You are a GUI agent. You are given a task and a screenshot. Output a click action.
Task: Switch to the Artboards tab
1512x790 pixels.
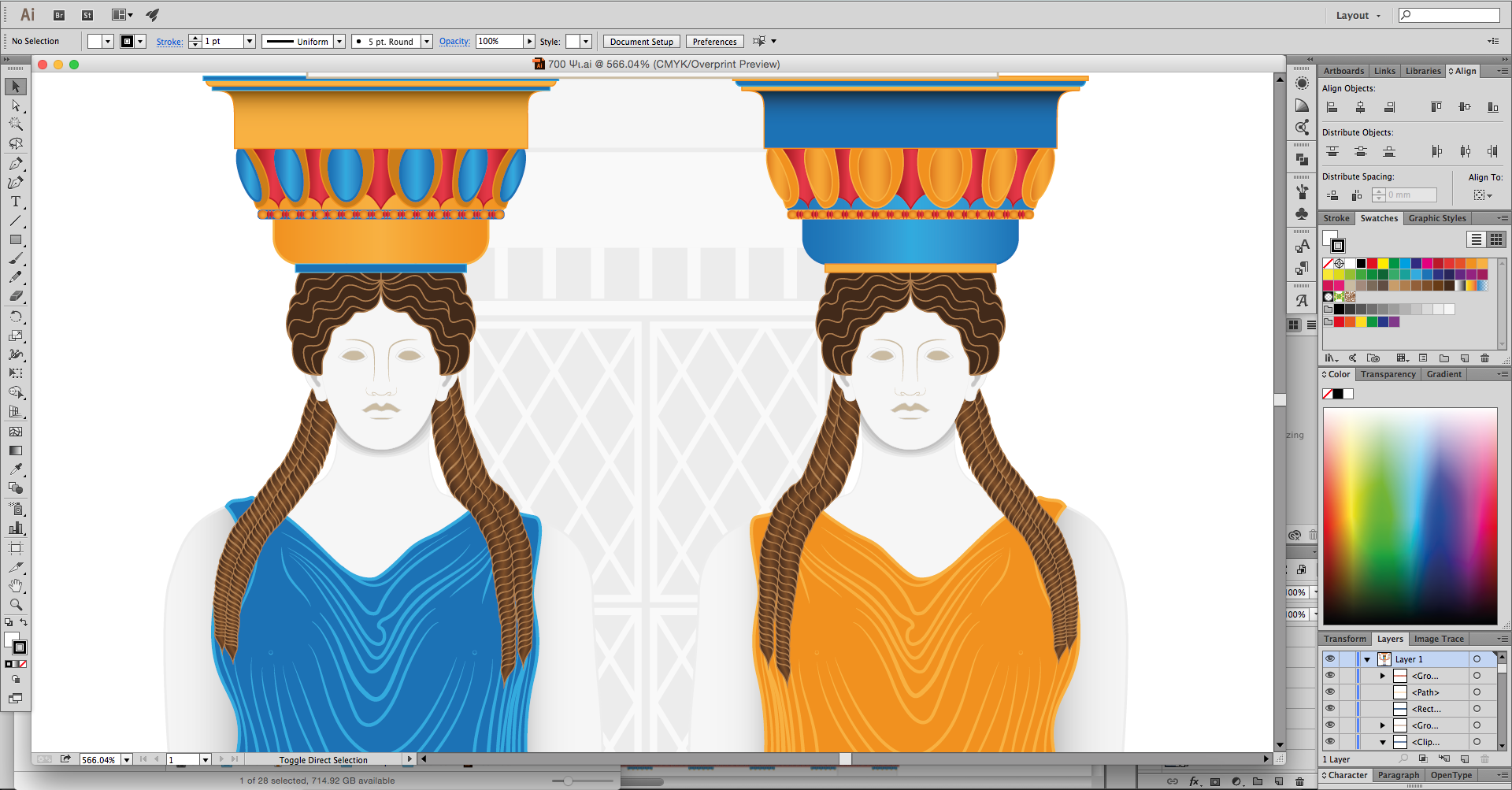[1343, 71]
